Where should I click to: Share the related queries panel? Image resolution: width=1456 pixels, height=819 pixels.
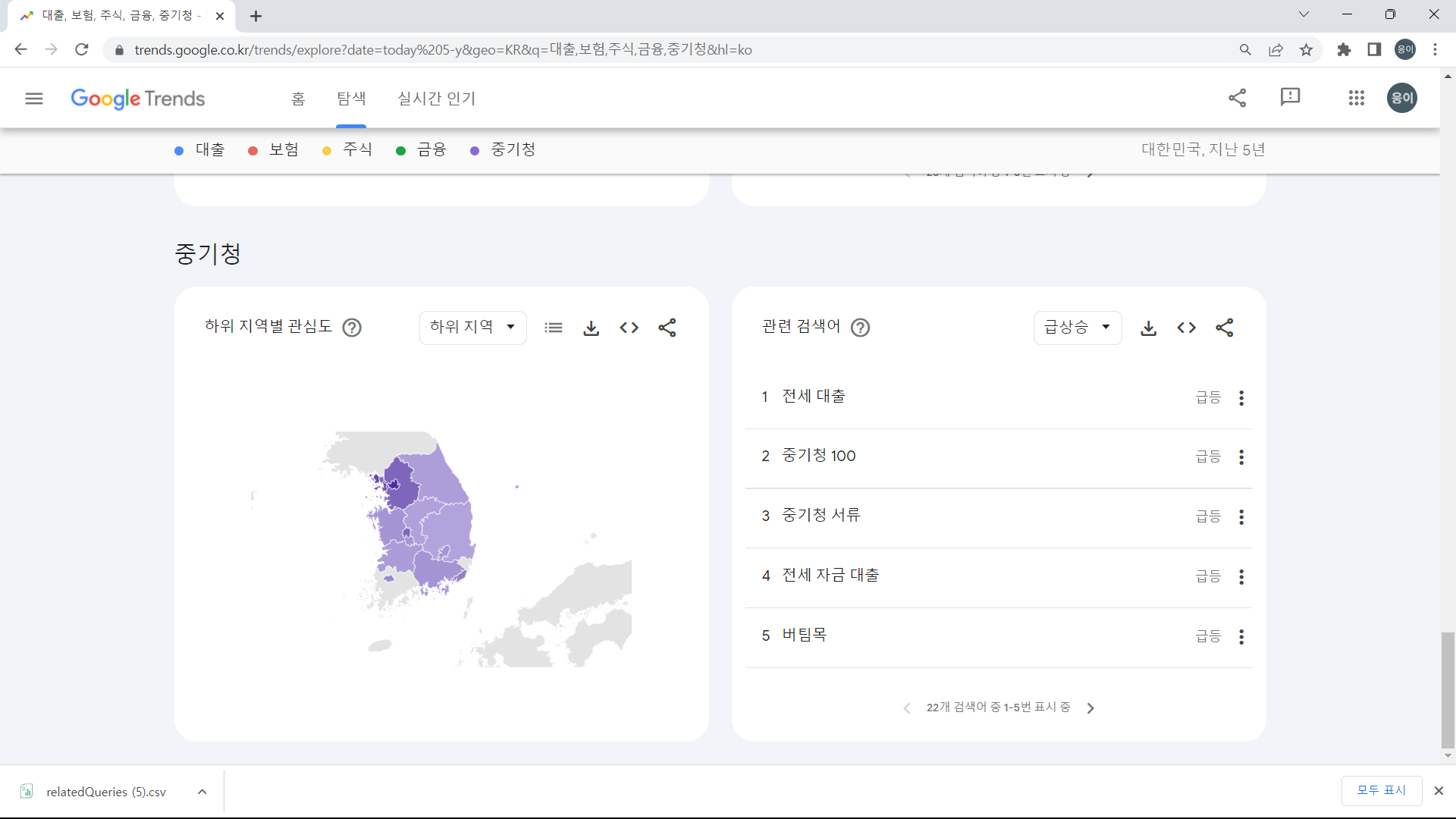(1225, 328)
